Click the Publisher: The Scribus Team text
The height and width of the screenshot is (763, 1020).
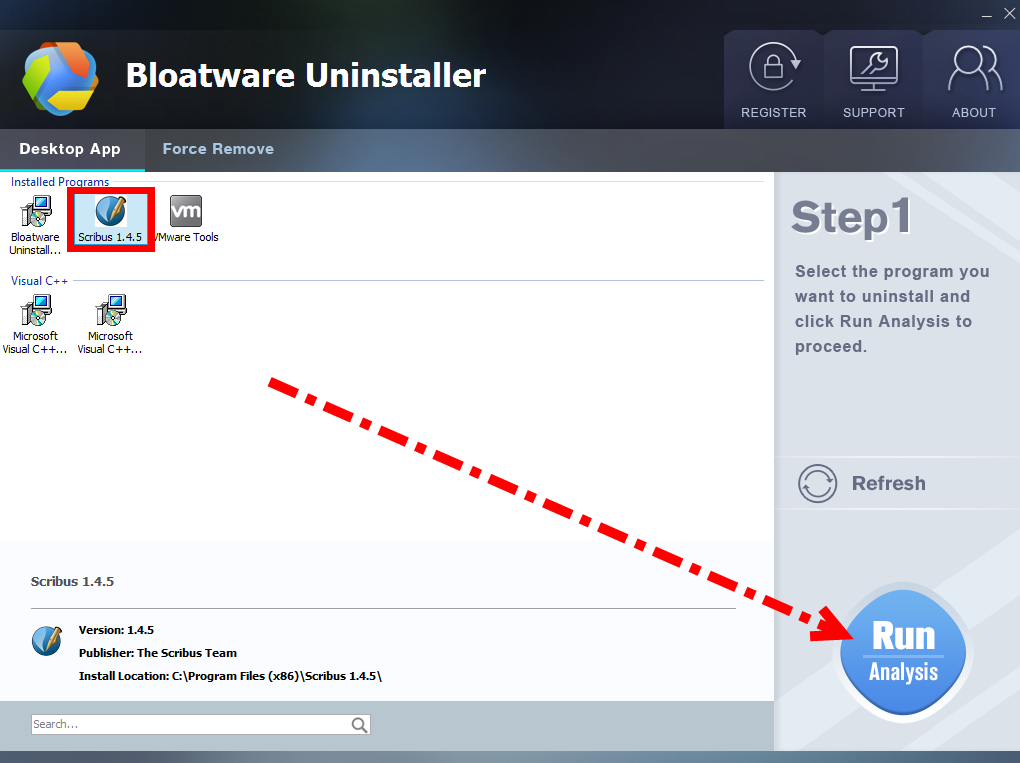point(158,653)
